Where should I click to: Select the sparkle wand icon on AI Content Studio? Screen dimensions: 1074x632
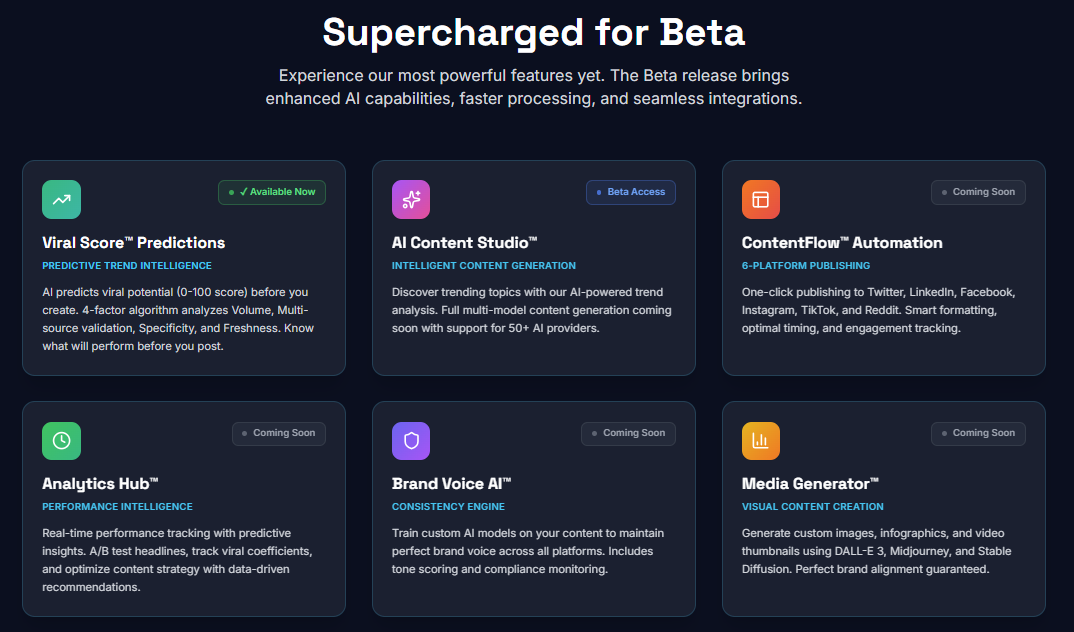(411, 199)
